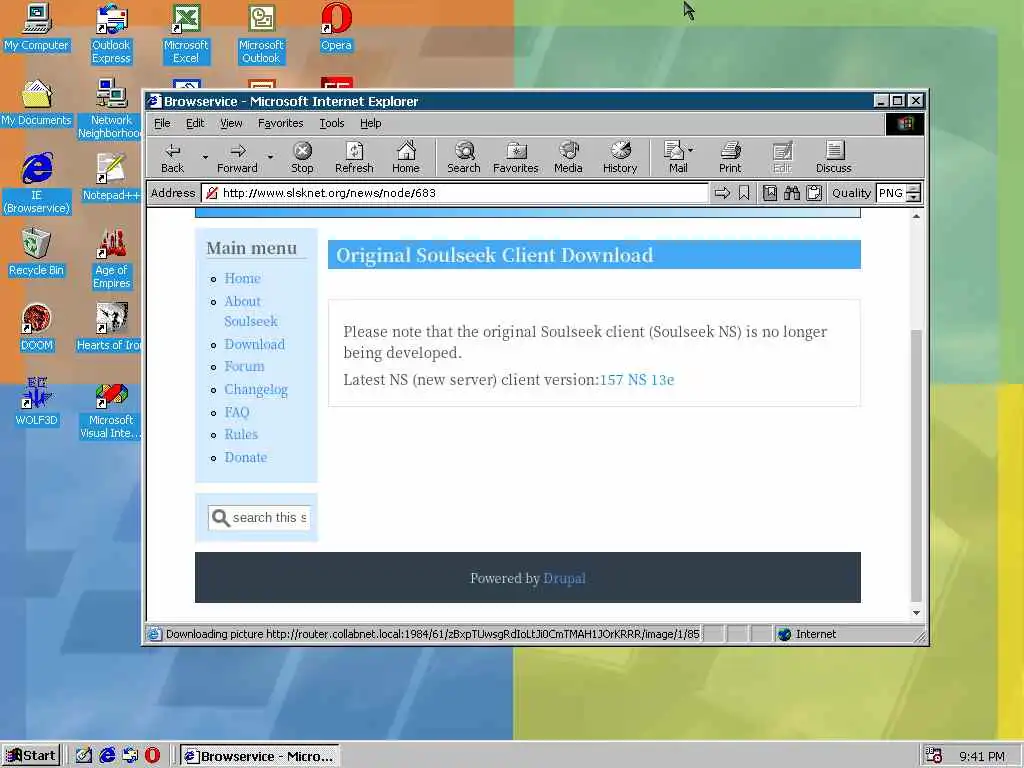Follow the About Soulseek link
The width and height of the screenshot is (1024, 768).
[x=251, y=312]
